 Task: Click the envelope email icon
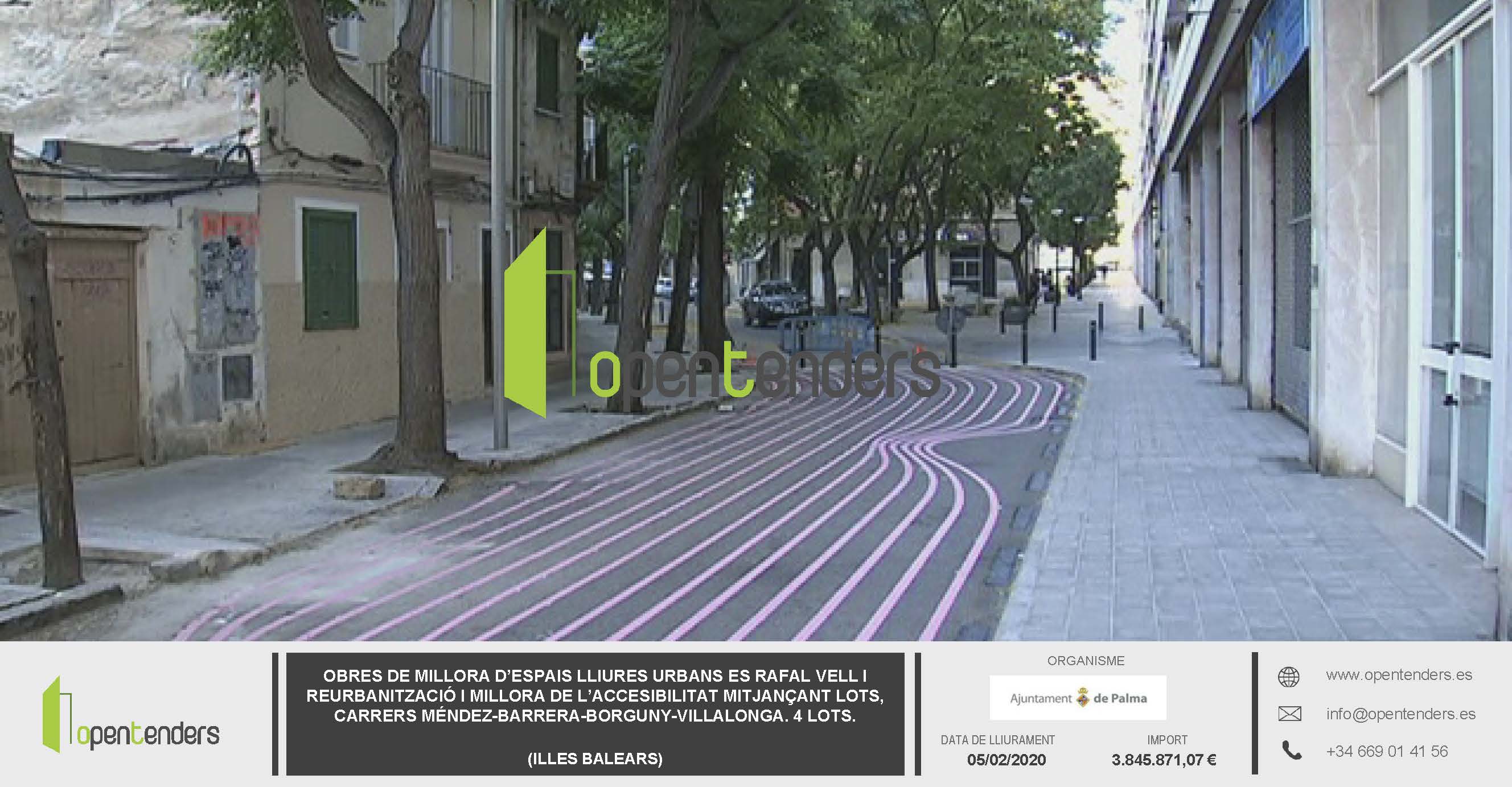[1289, 714]
